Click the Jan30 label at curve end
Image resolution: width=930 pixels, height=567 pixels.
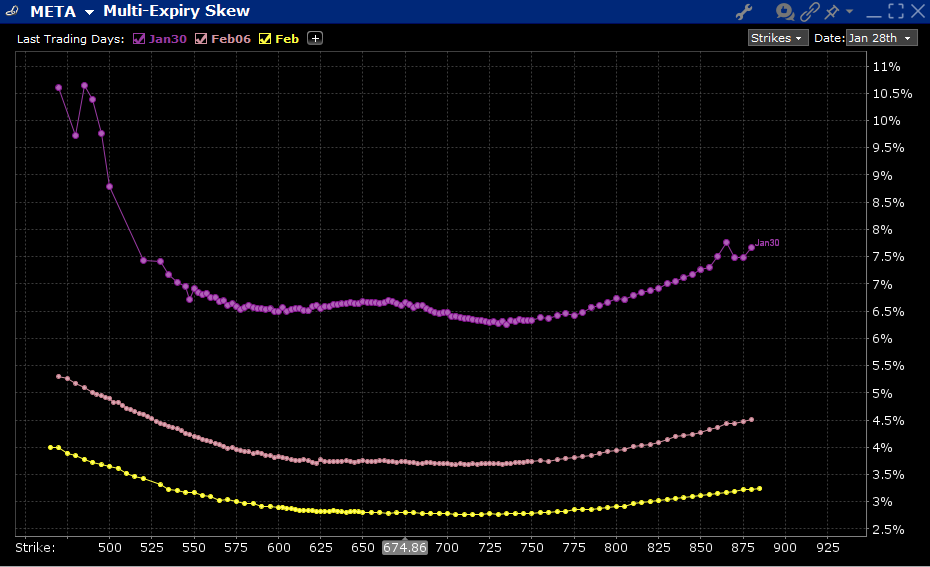click(767, 243)
